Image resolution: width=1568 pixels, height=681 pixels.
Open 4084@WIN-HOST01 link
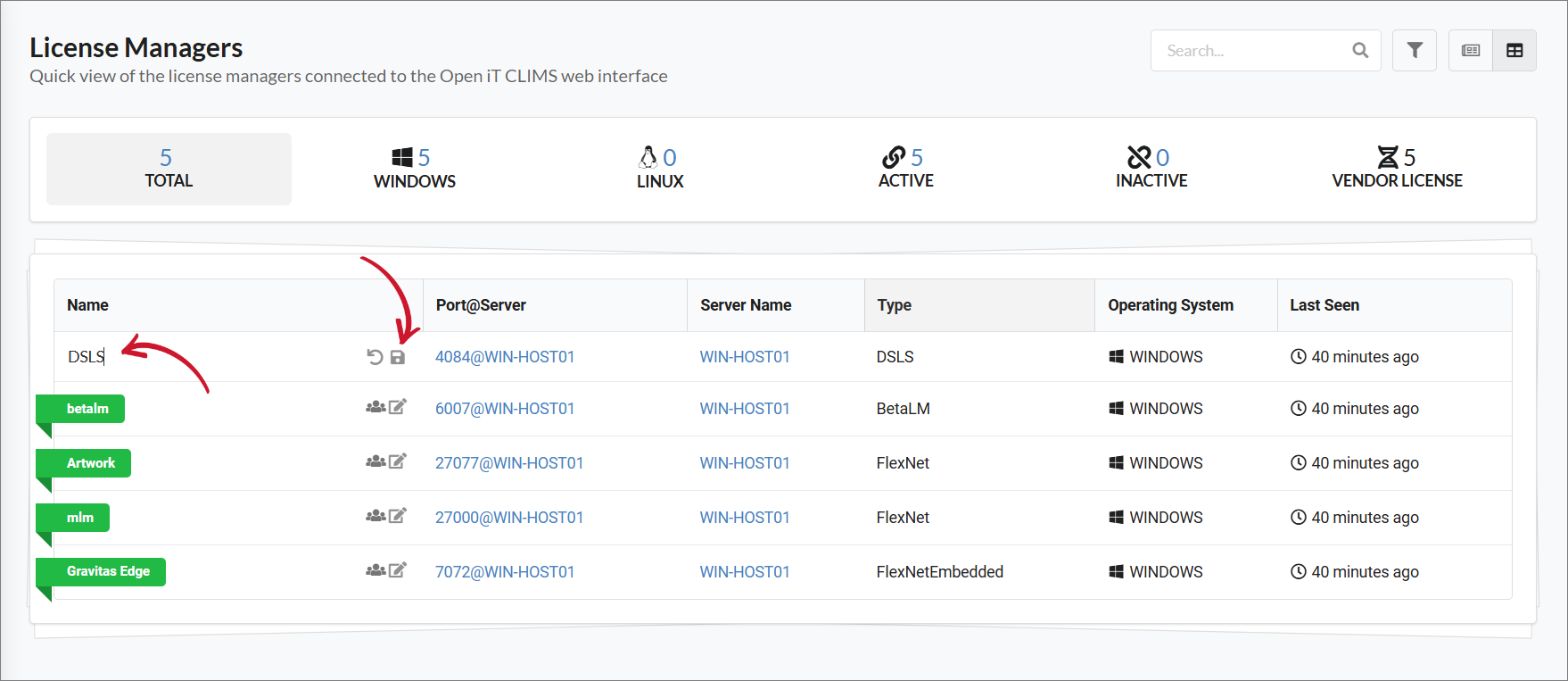tap(505, 357)
